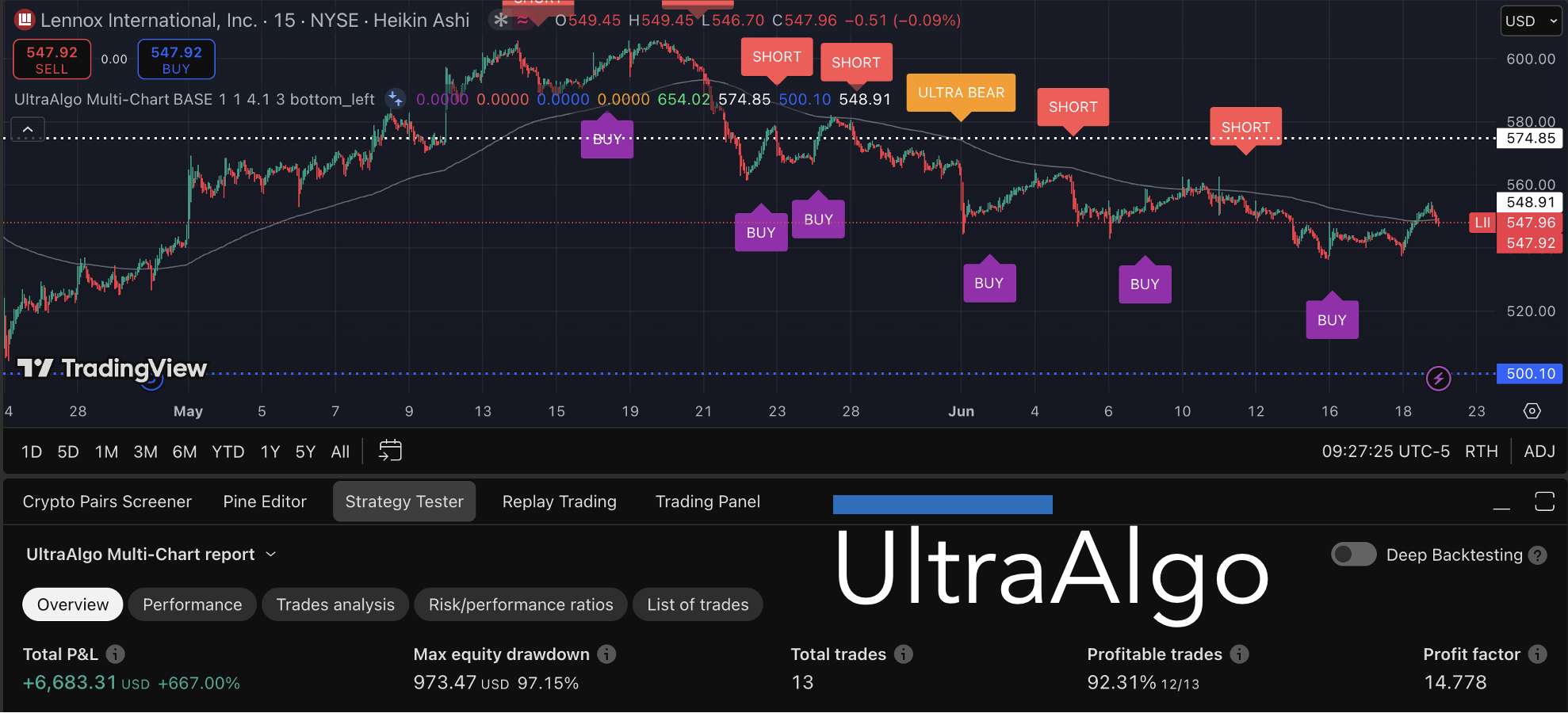Open the List of trades tab
The height and width of the screenshot is (713, 1568).
tap(698, 604)
